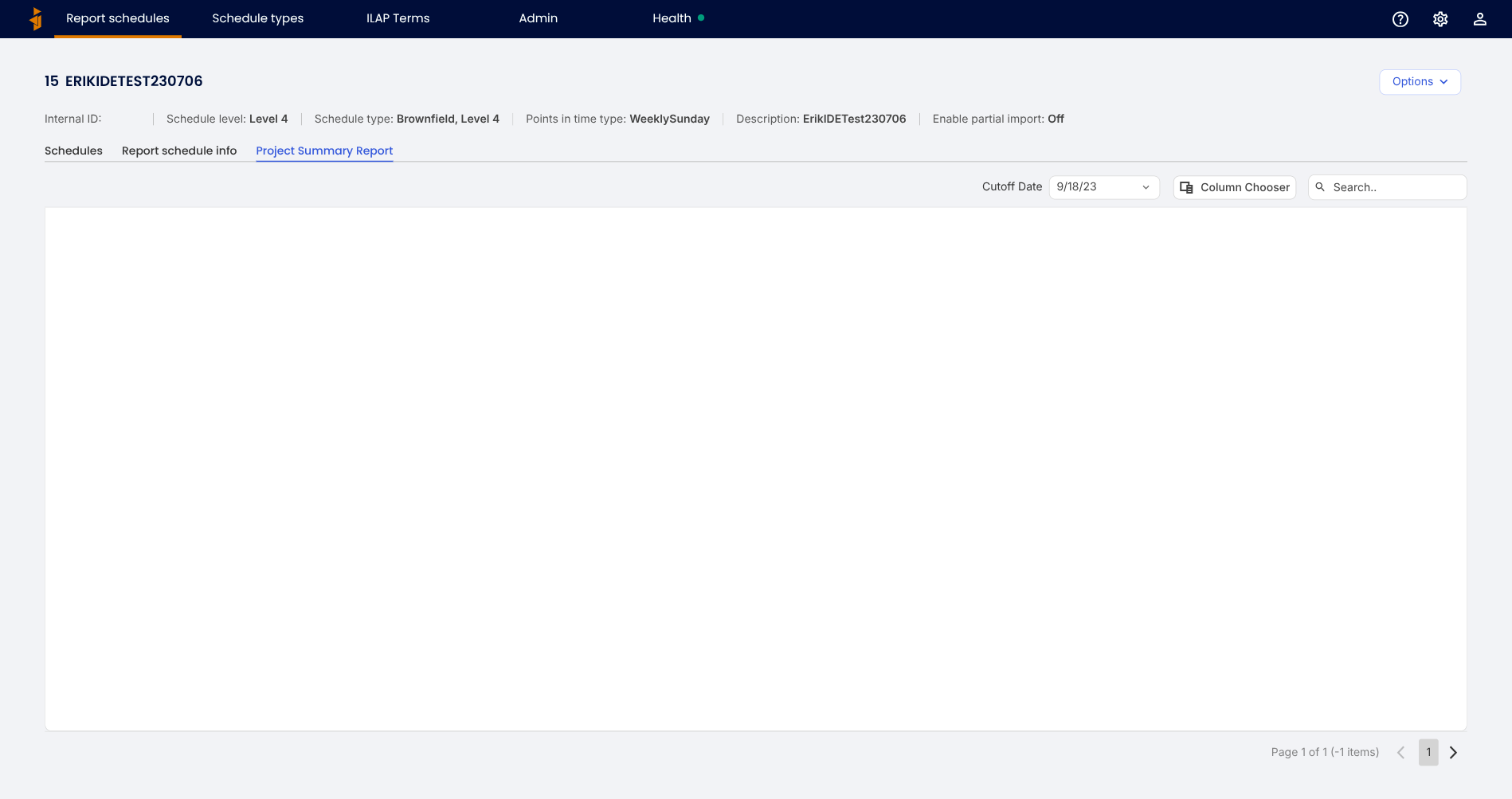Viewport: 1512px width, 799px height.
Task: Click the ERIKIDETEST230706 schedule title
Action: 134,81
